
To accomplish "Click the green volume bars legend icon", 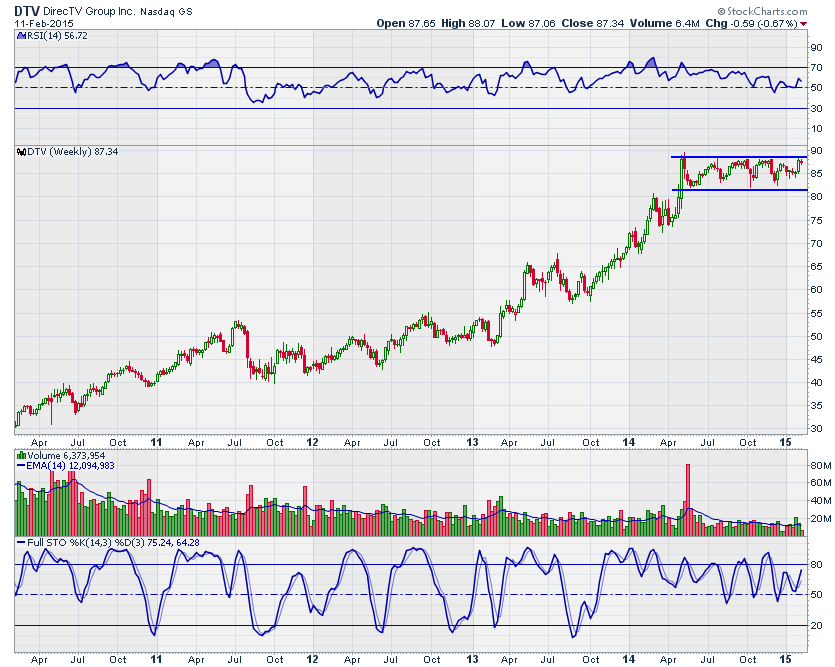I will [21, 456].
